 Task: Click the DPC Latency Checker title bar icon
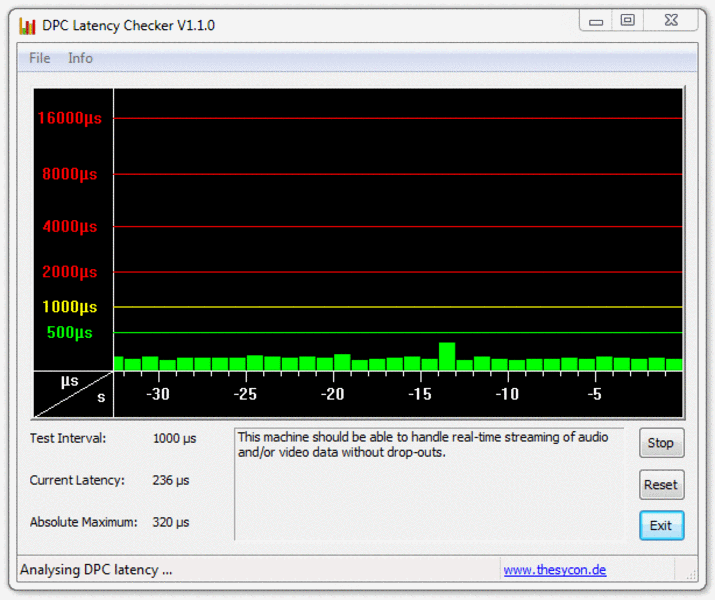(x=27, y=25)
